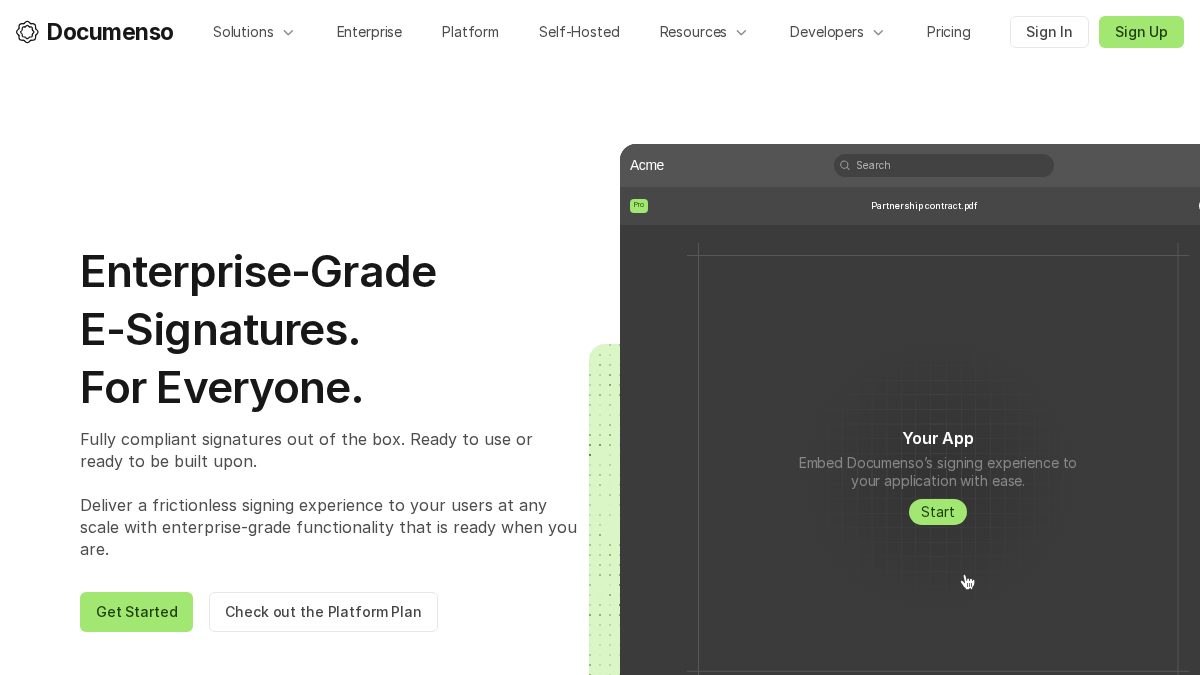Viewport: 1200px width, 675px height.
Task: Go to the Platform page
Action: coord(470,32)
